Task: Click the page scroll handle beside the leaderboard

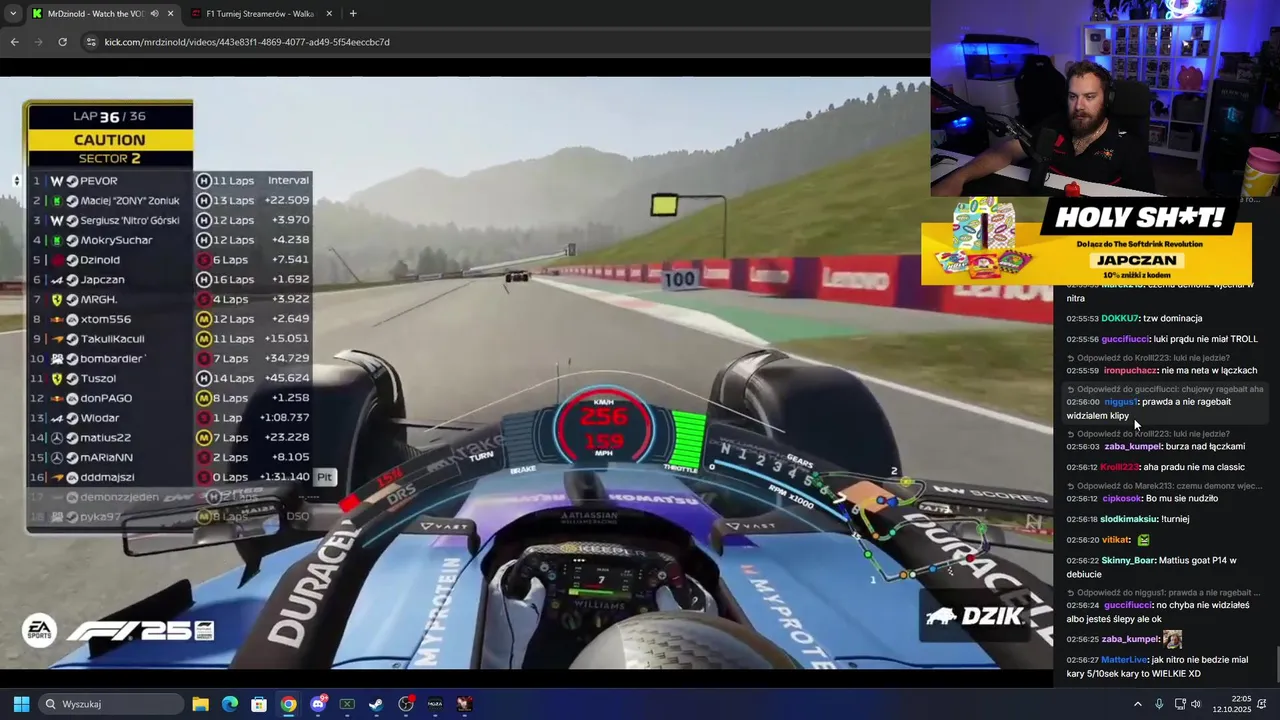Action: point(16,181)
